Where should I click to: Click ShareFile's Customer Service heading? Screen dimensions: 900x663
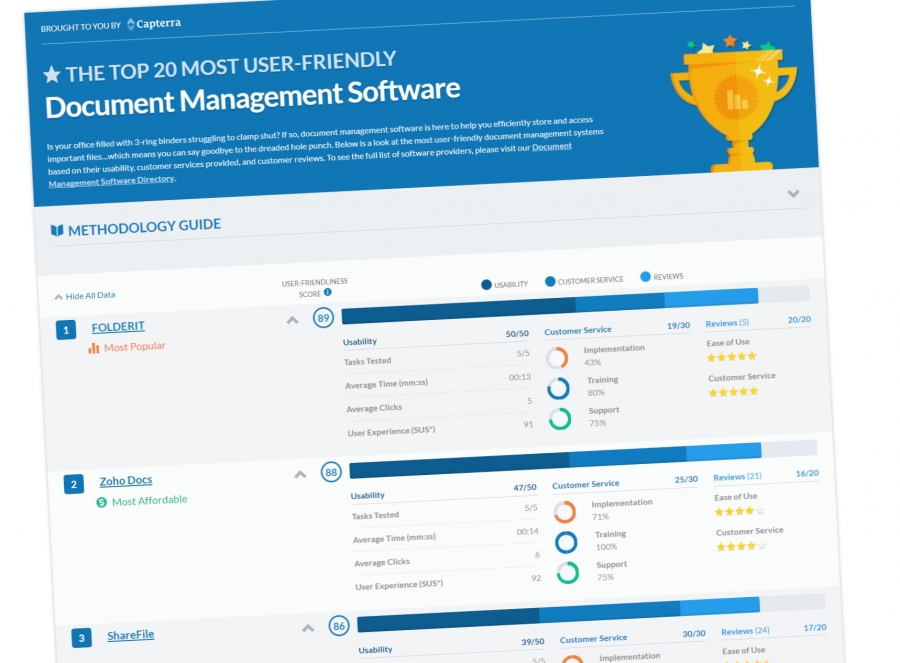(x=593, y=639)
